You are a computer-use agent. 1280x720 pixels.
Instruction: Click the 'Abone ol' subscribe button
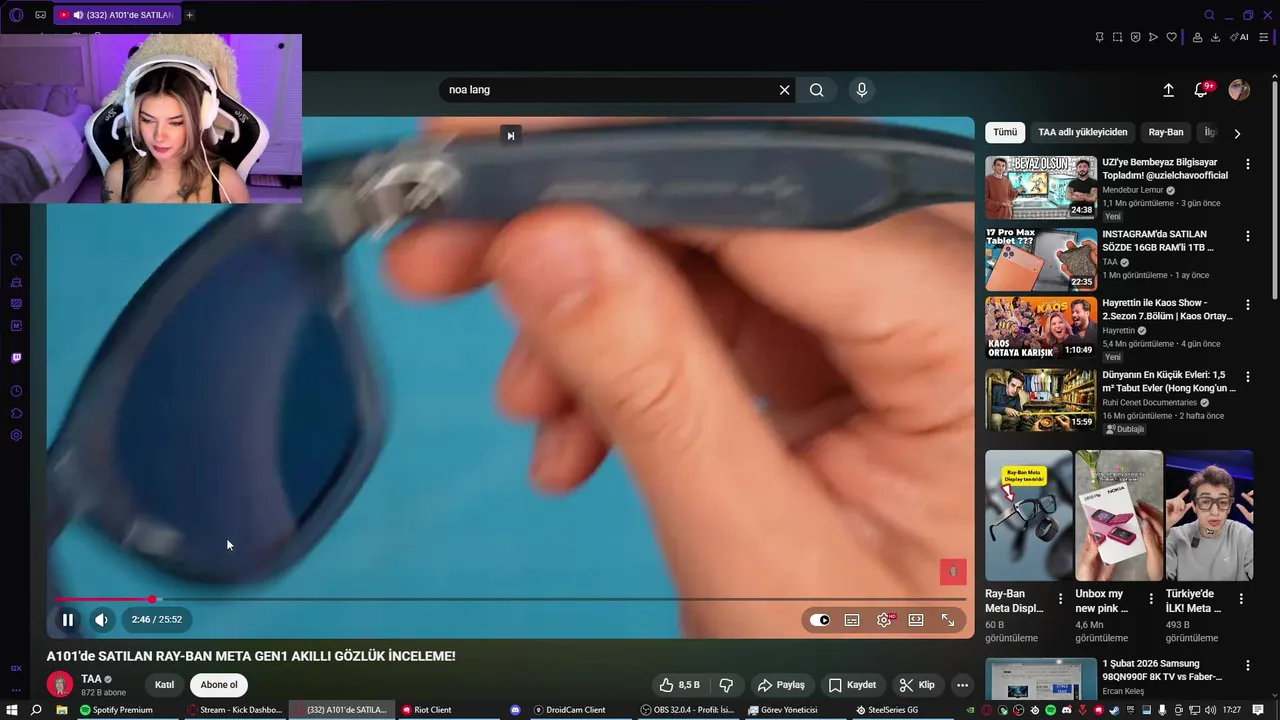coord(219,685)
